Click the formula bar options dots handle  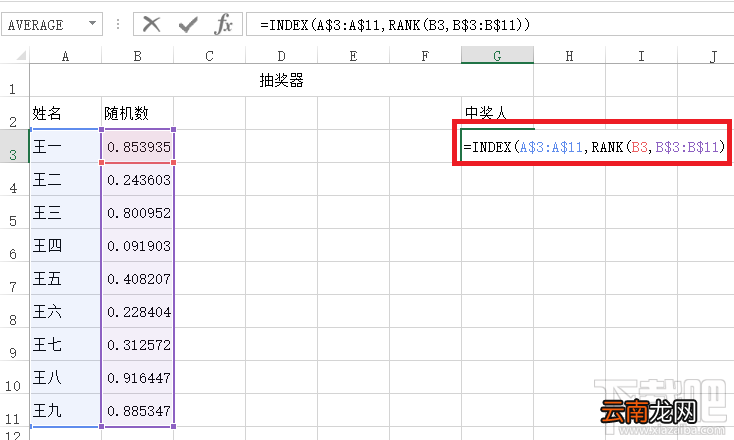tap(117, 24)
